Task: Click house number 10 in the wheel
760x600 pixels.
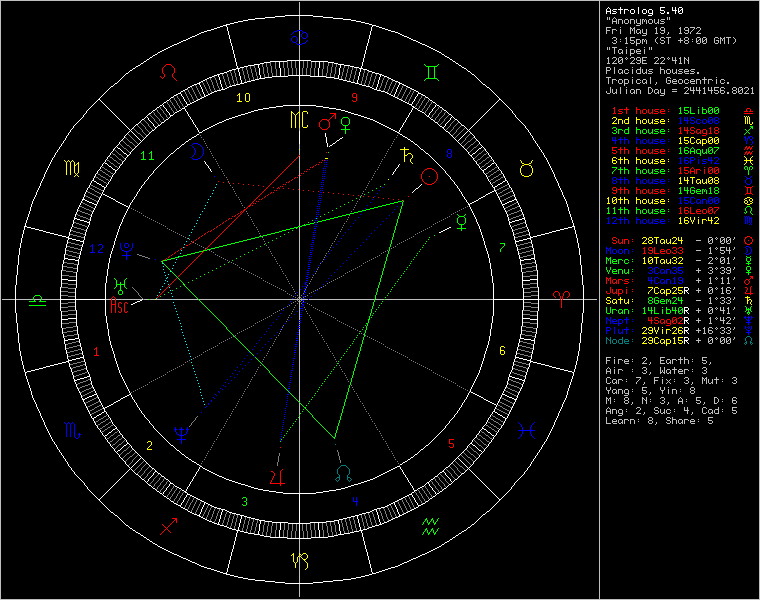Action: coord(243,98)
